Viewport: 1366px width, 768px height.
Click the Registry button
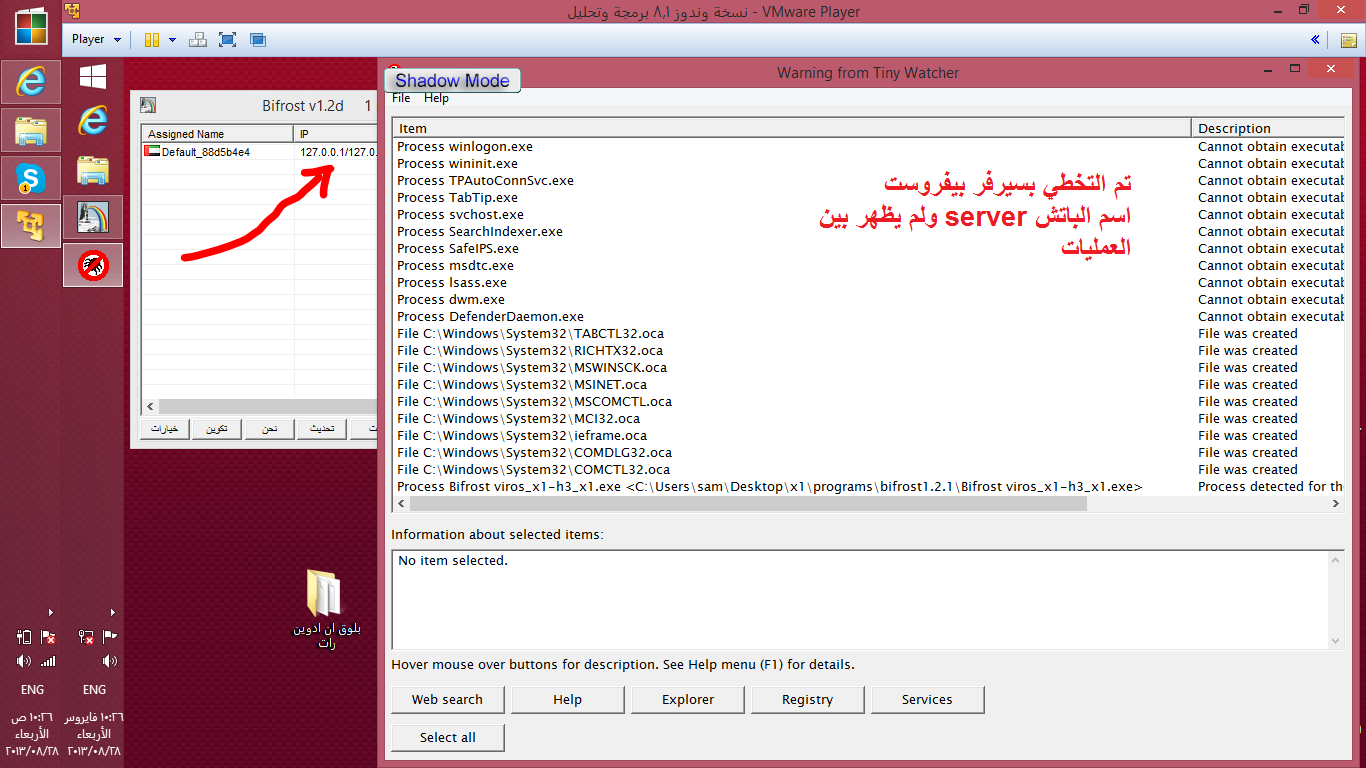pyautogui.click(x=807, y=700)
